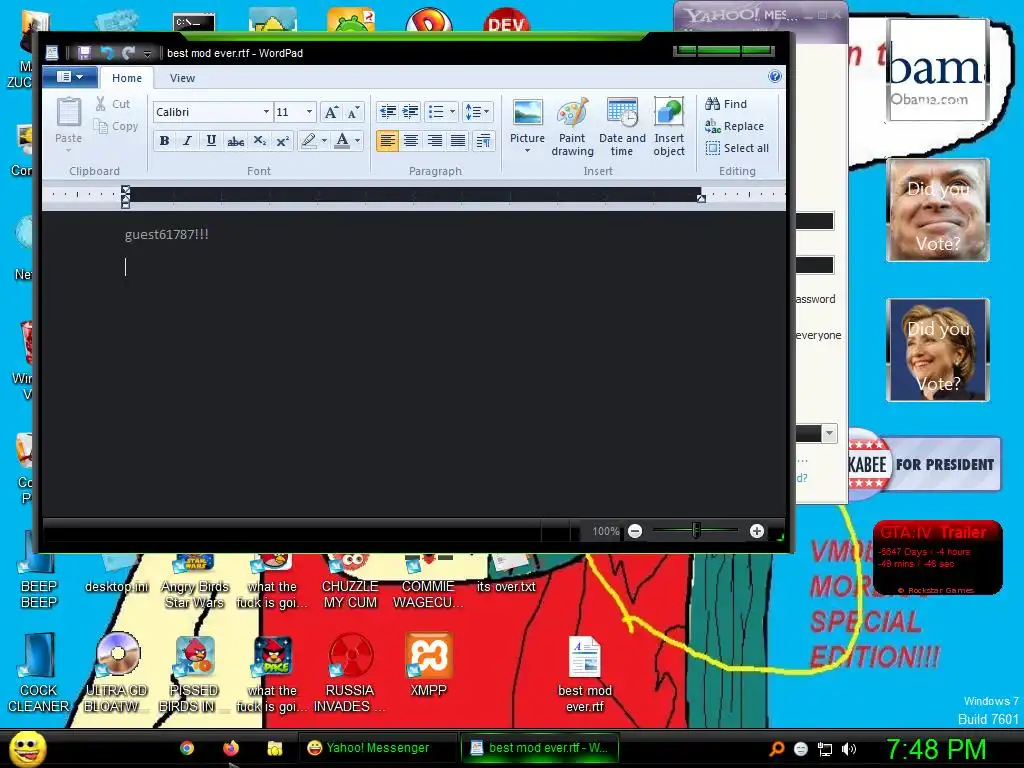
Task: Switch to Yahoo! Messenger taskbar button
Action: [x=377, y=748]
